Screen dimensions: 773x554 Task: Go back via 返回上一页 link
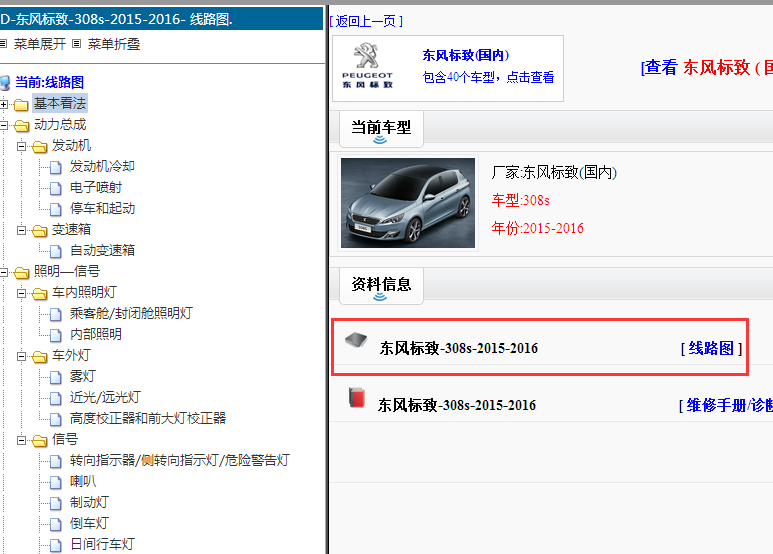coord(366,21)
